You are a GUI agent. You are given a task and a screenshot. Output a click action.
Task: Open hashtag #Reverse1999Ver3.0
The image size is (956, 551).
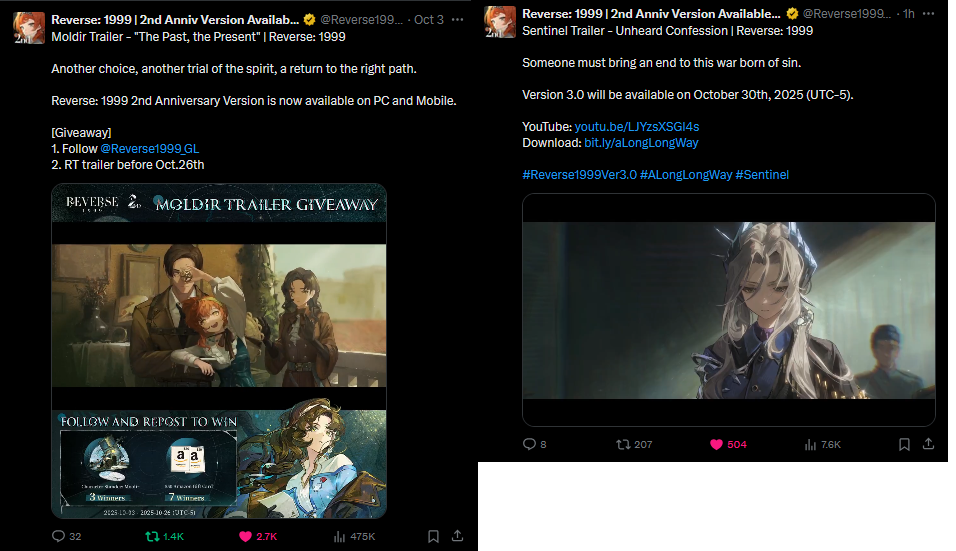[579, 175]
